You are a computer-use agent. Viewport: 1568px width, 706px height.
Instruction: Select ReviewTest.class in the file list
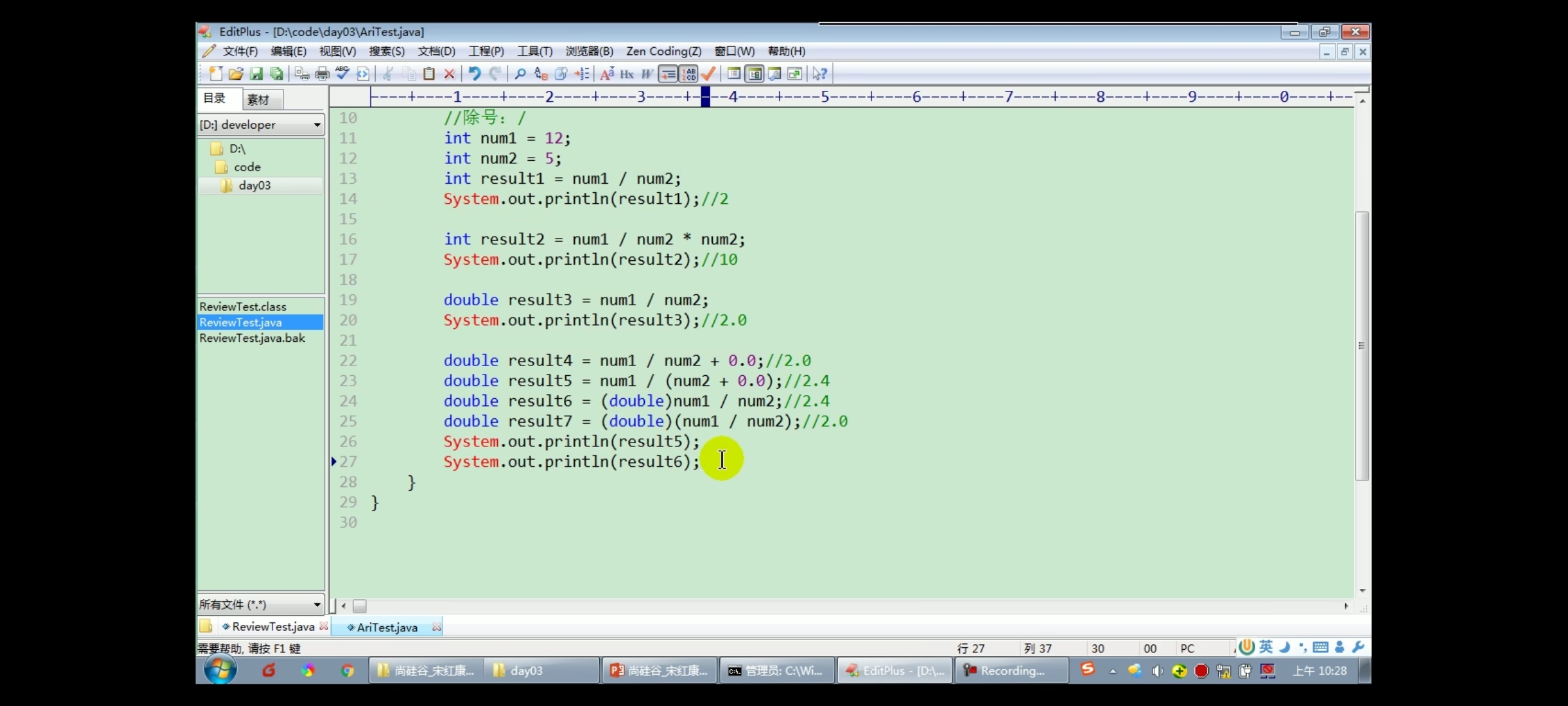coord(243,306)
